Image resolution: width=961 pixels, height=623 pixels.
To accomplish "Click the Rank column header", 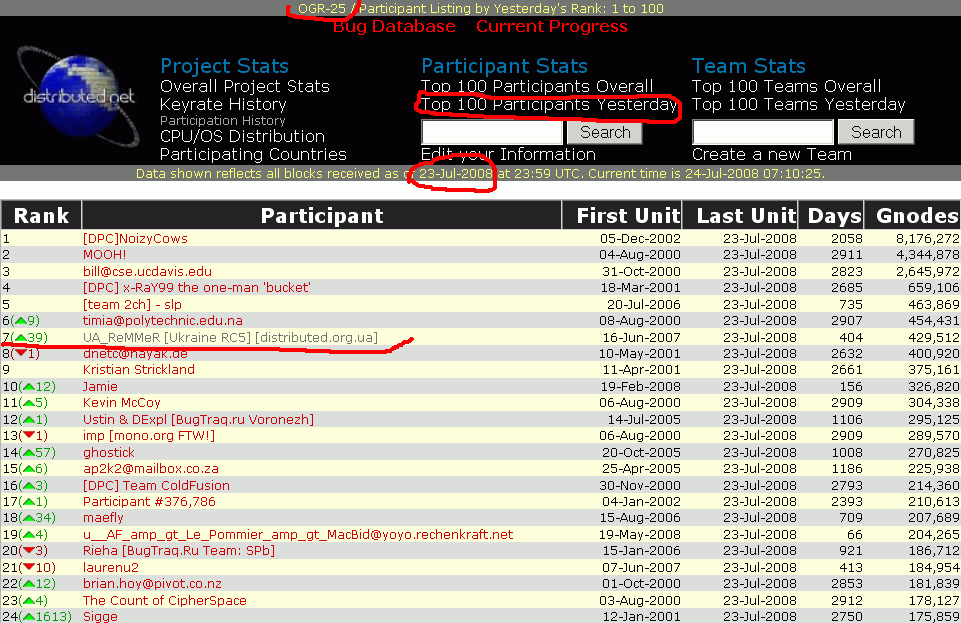I will click(x=41, y=216).
